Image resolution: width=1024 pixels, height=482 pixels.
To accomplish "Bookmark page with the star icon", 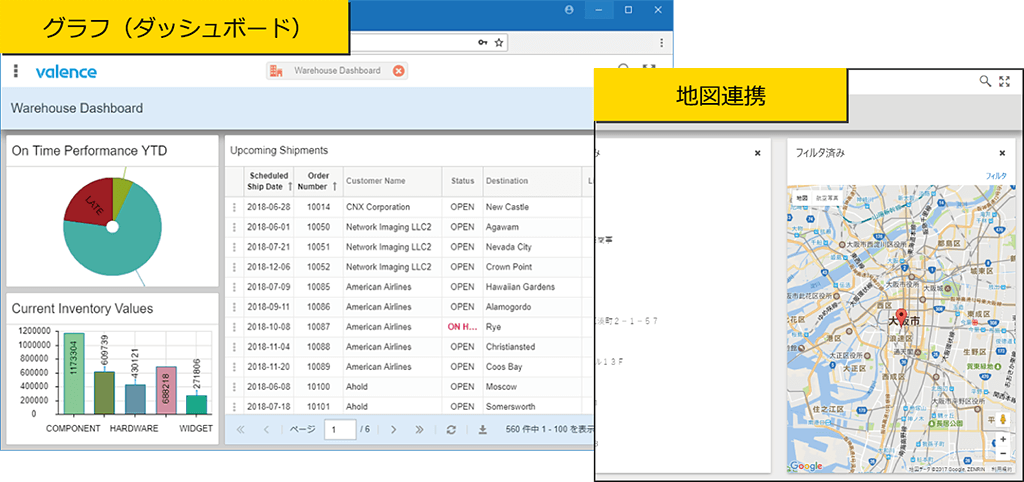I will coord(499,42).
